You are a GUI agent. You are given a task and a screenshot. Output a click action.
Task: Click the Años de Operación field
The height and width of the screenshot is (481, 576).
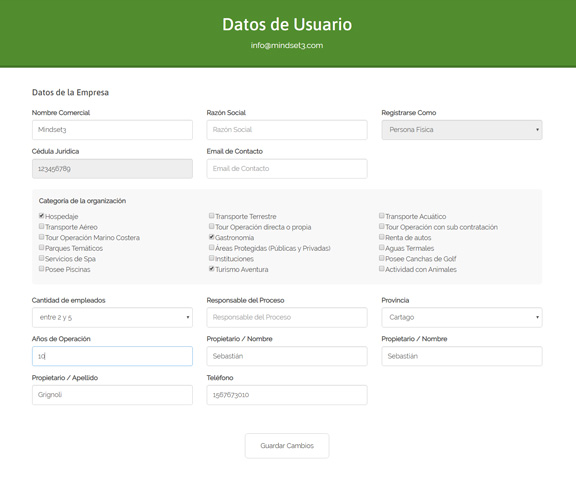coord(112,356)
